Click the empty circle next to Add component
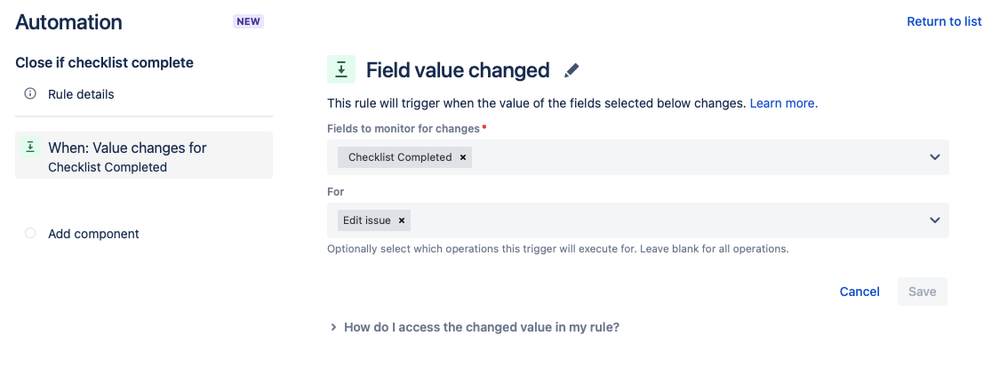The image size is (999, 368). [x=30, y=234]
